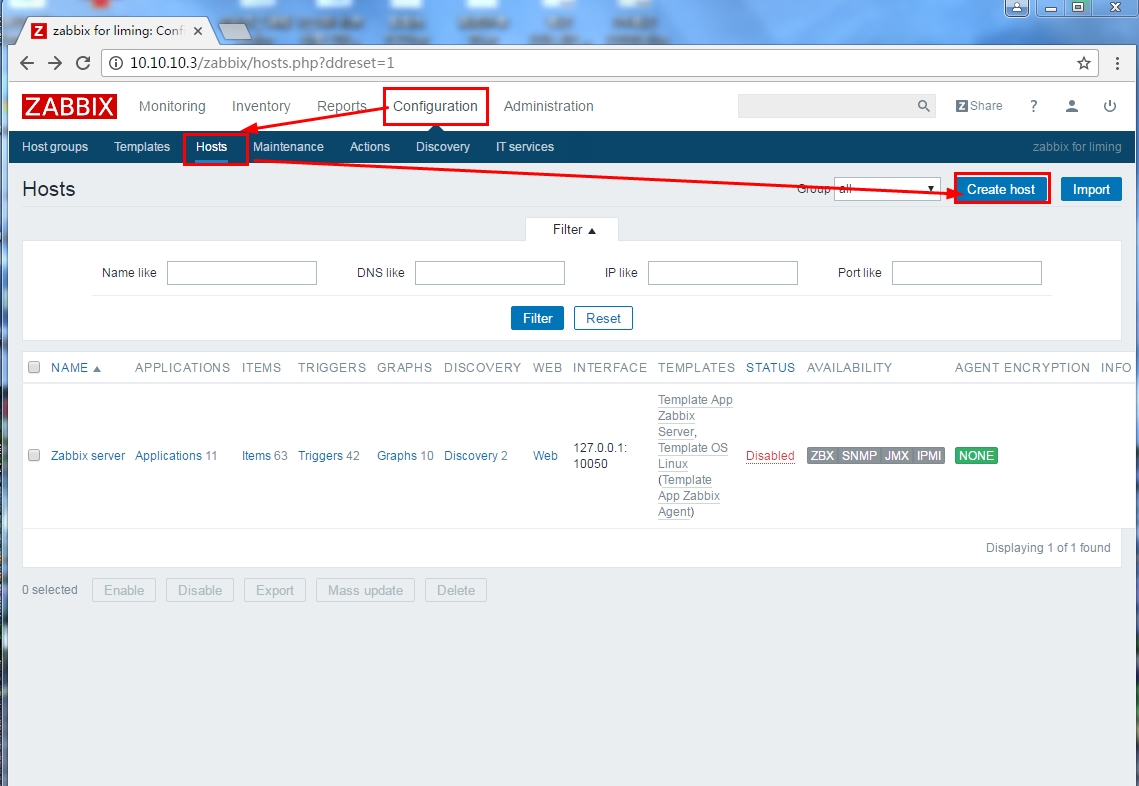Click Disable button below table
1139x786 pixels.
click(x=200, y=590)
